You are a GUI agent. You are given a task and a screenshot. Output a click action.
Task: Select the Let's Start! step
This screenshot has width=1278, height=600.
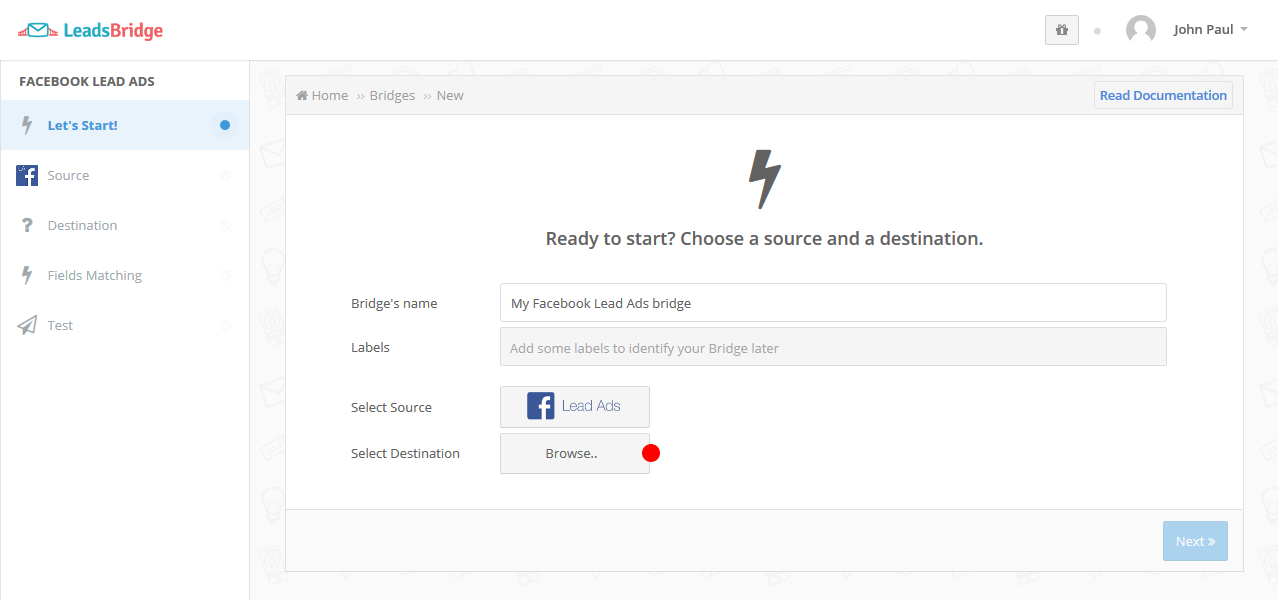tap(124, 125)
